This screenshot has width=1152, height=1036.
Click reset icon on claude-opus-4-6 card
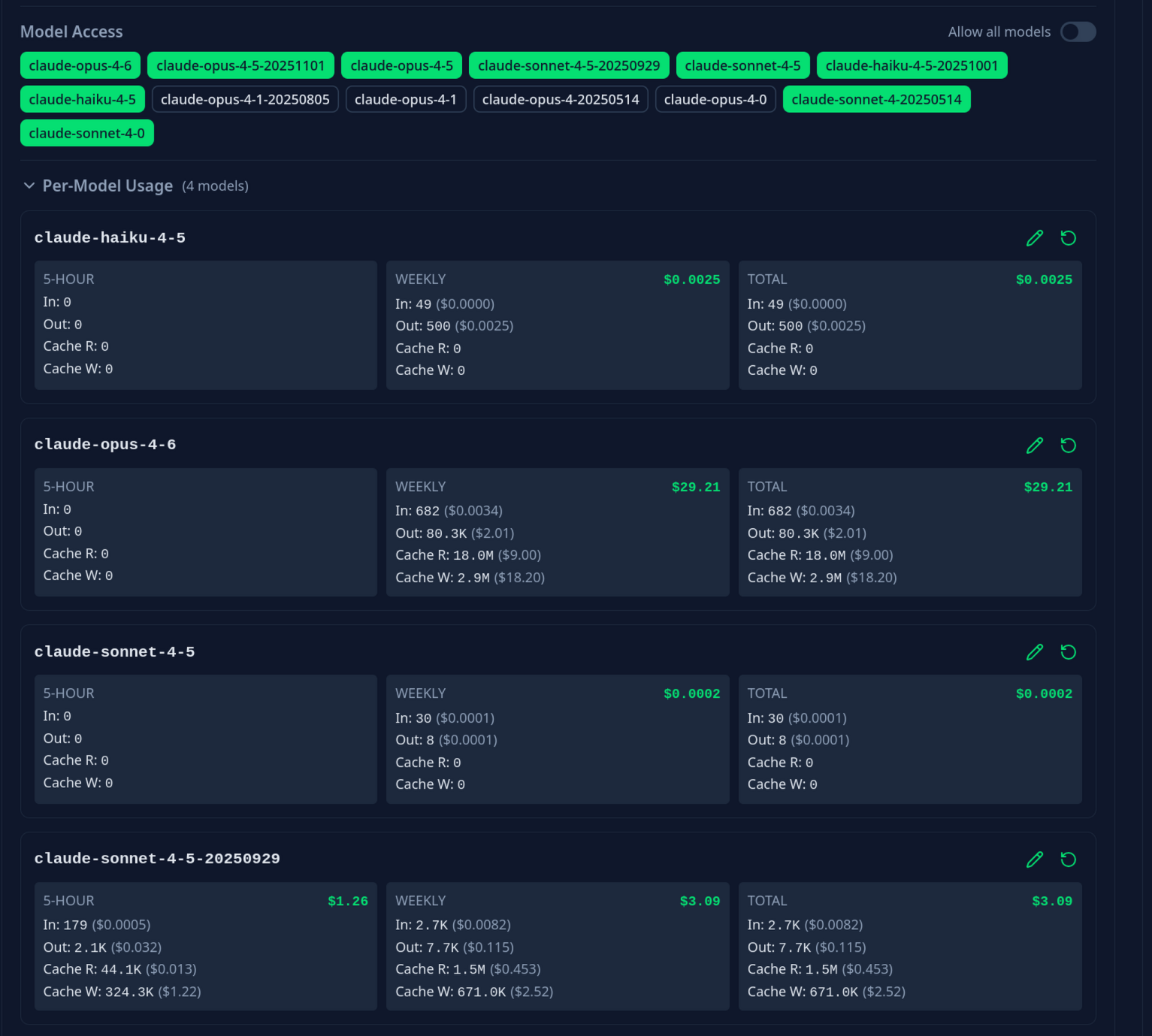[x=1068, y=446]
